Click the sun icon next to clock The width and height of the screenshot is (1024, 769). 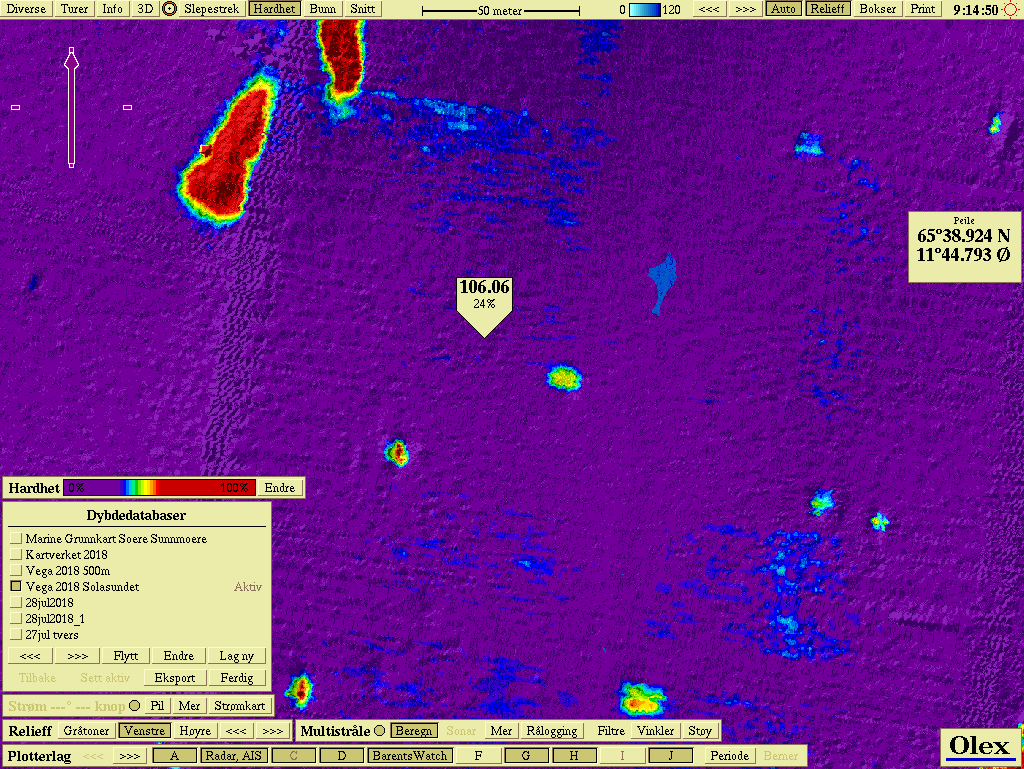[1011, 10]
